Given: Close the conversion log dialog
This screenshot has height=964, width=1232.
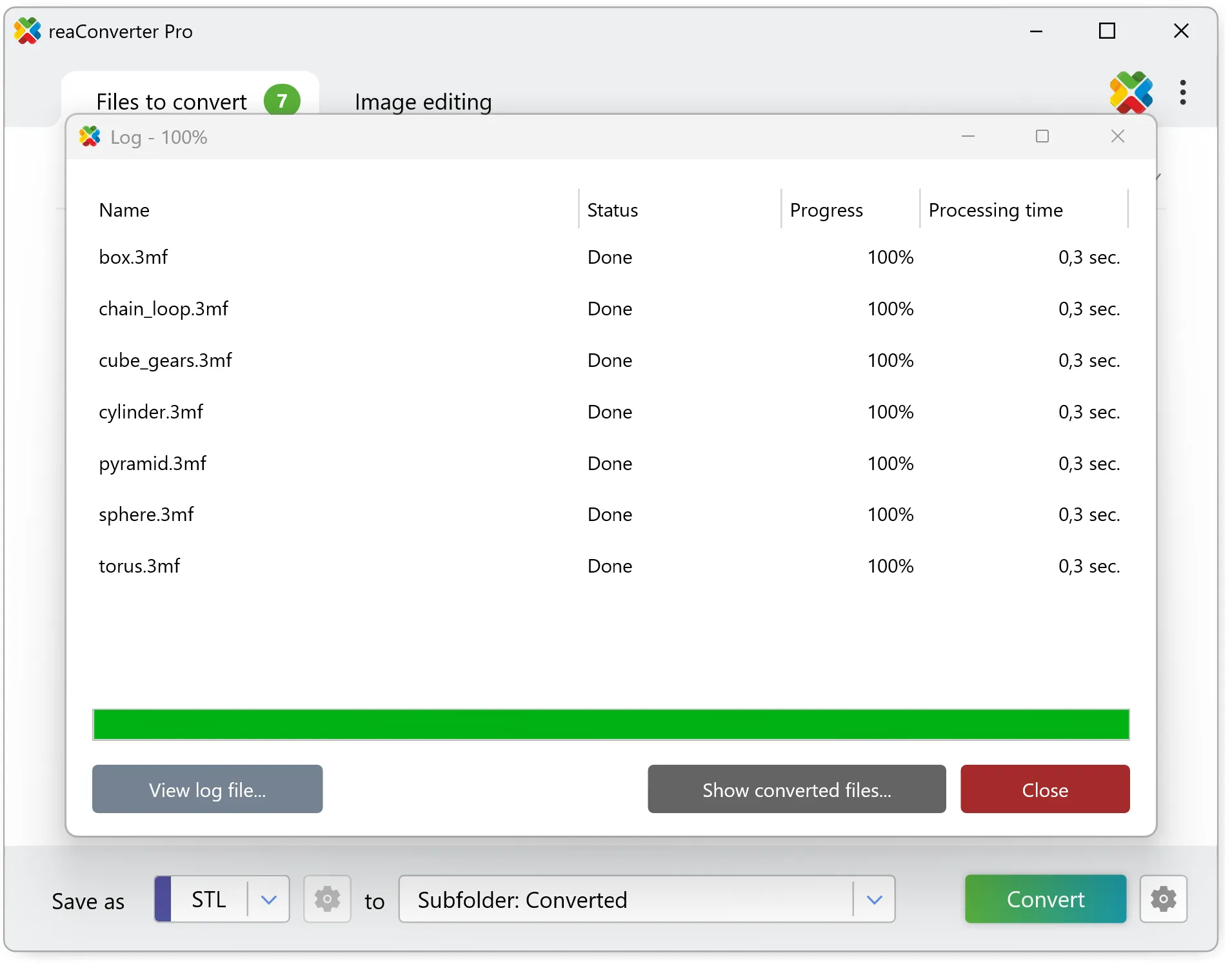Looking at the screenshot, I should pyautogui.click(x=1045, y=789).
